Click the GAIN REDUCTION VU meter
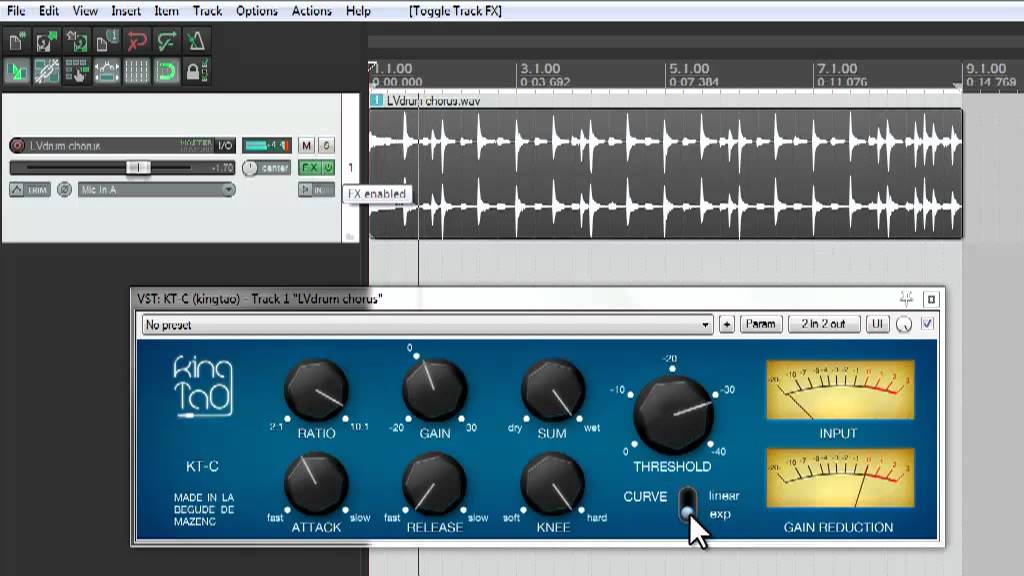 840,478
